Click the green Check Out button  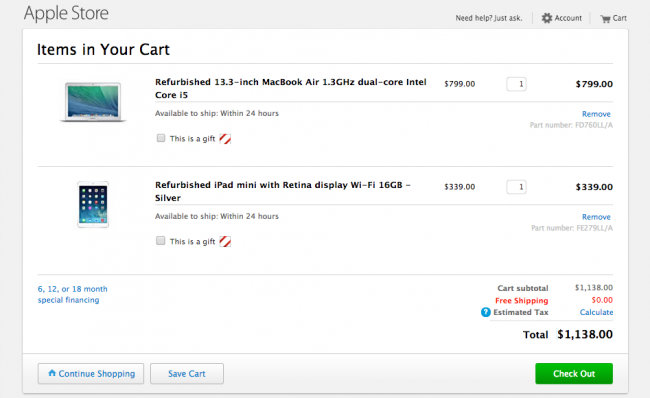pyautogui.click(x=574, y=374)
